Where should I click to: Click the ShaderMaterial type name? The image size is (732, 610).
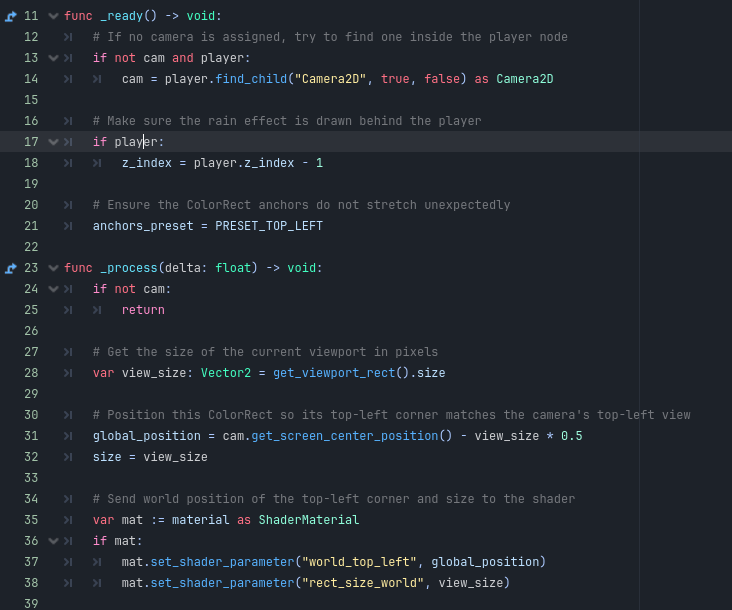click(309, 520)
